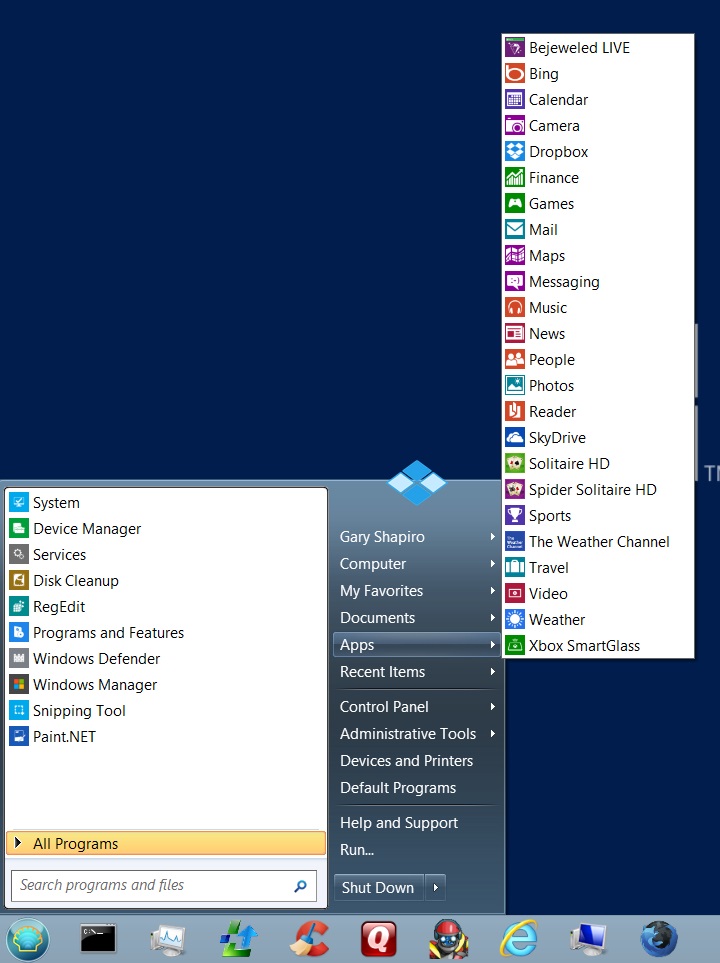This screenshot has width=720, height=963.
Task: Open the Weather sun icon
Action: [515, 620]
